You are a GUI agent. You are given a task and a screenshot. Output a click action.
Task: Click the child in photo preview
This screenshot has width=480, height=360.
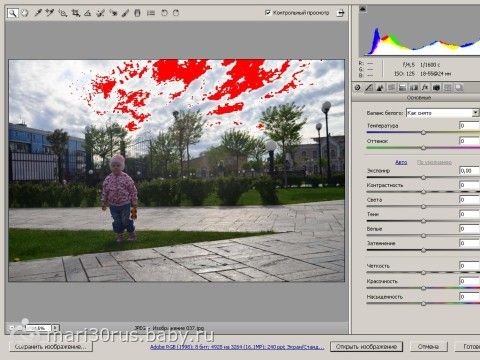coord(119,197)
